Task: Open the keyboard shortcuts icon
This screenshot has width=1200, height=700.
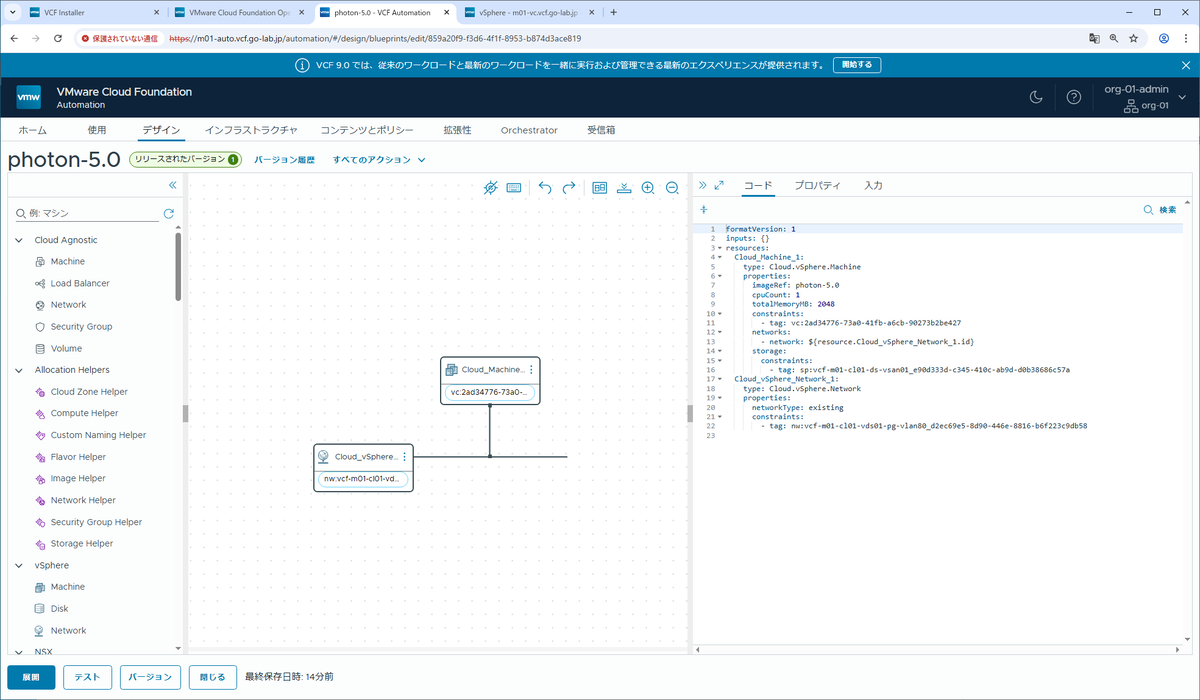Action: click(514, 187)
